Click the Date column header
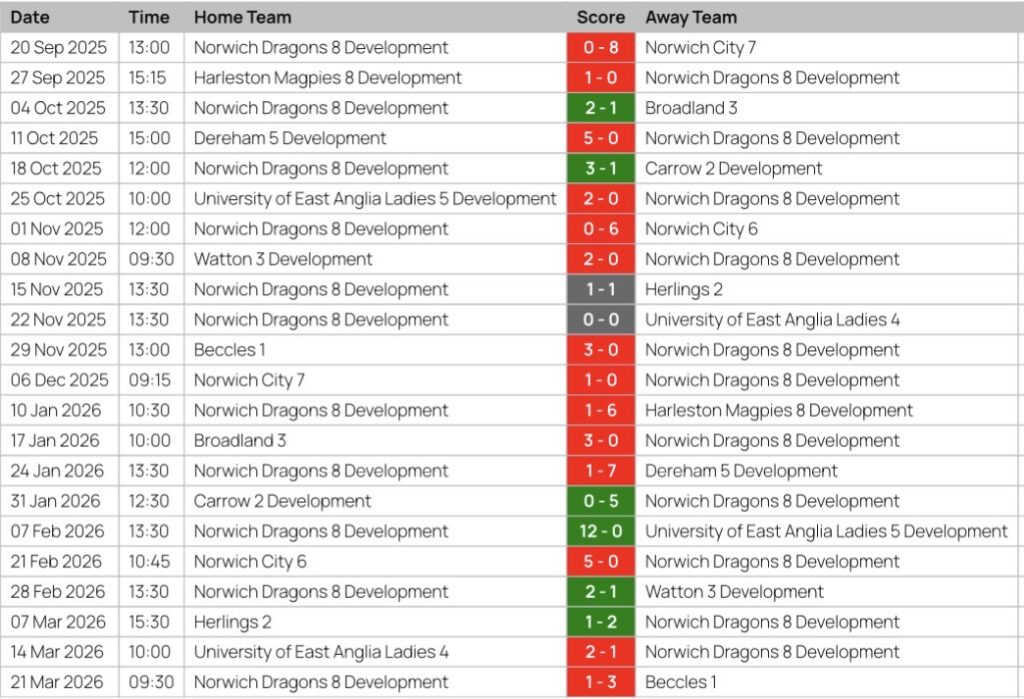 tap(30, 17)
